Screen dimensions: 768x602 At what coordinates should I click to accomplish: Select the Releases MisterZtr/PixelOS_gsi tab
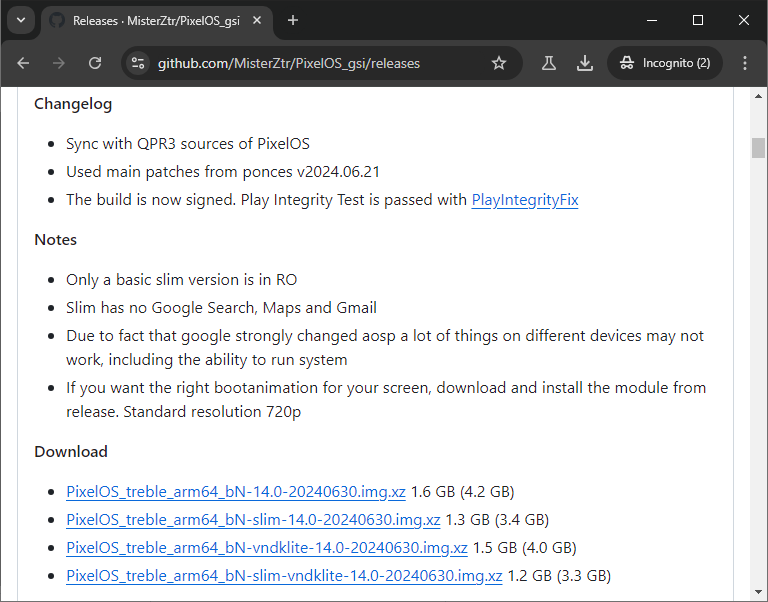(x=156, y=21)
